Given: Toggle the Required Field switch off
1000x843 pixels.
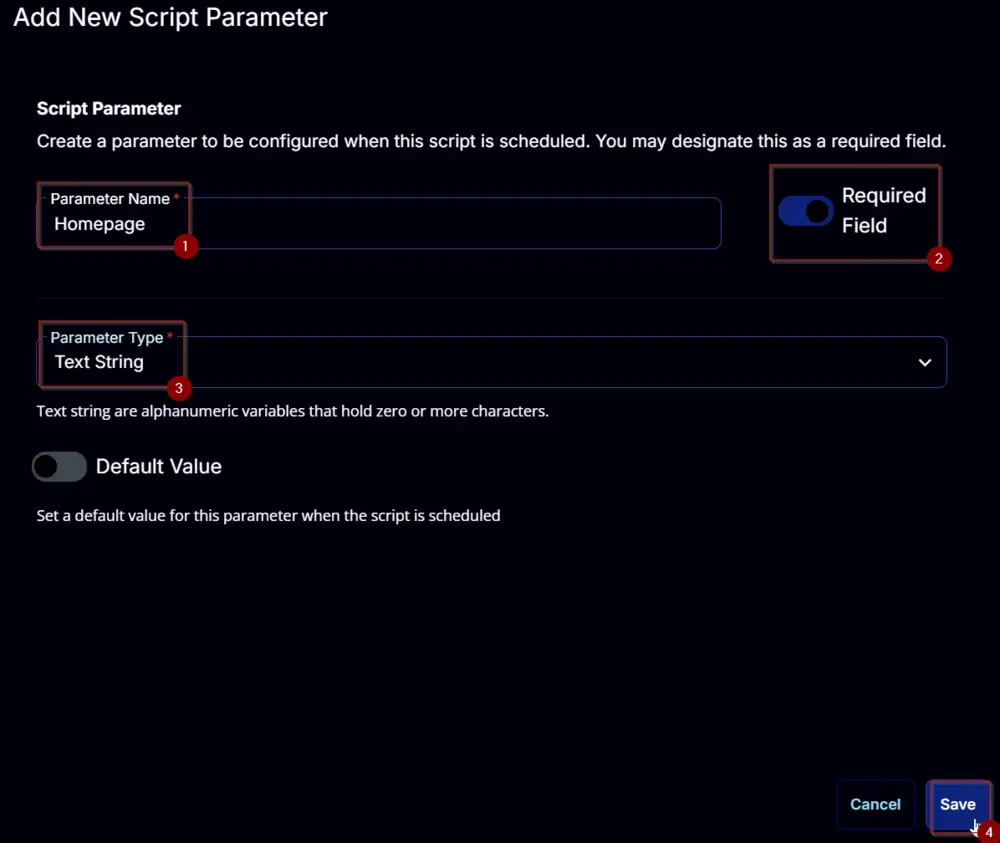Looking at the screenshot, I should click(x=805, y=211).
